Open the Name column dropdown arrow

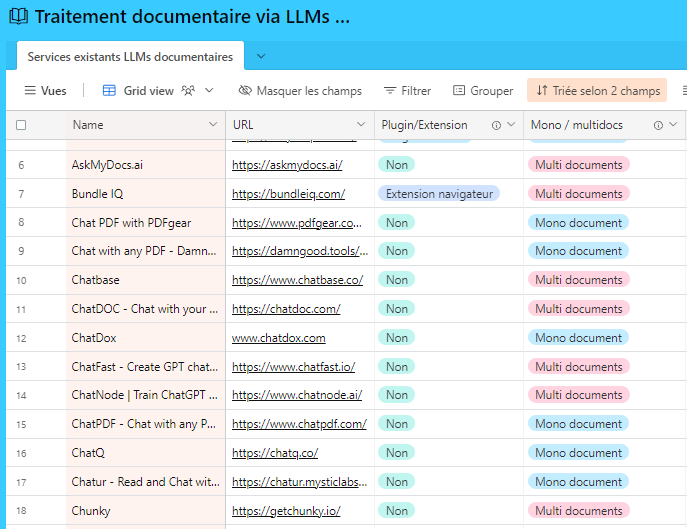pos(213,124)
